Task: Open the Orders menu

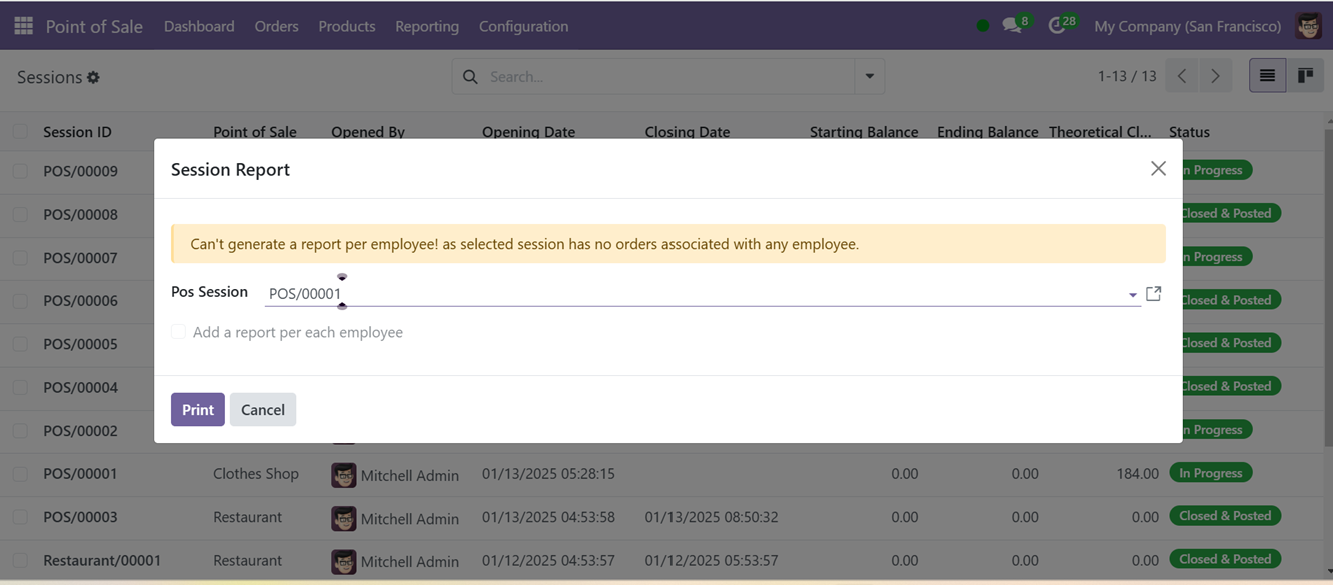Action: coord(276,26)
